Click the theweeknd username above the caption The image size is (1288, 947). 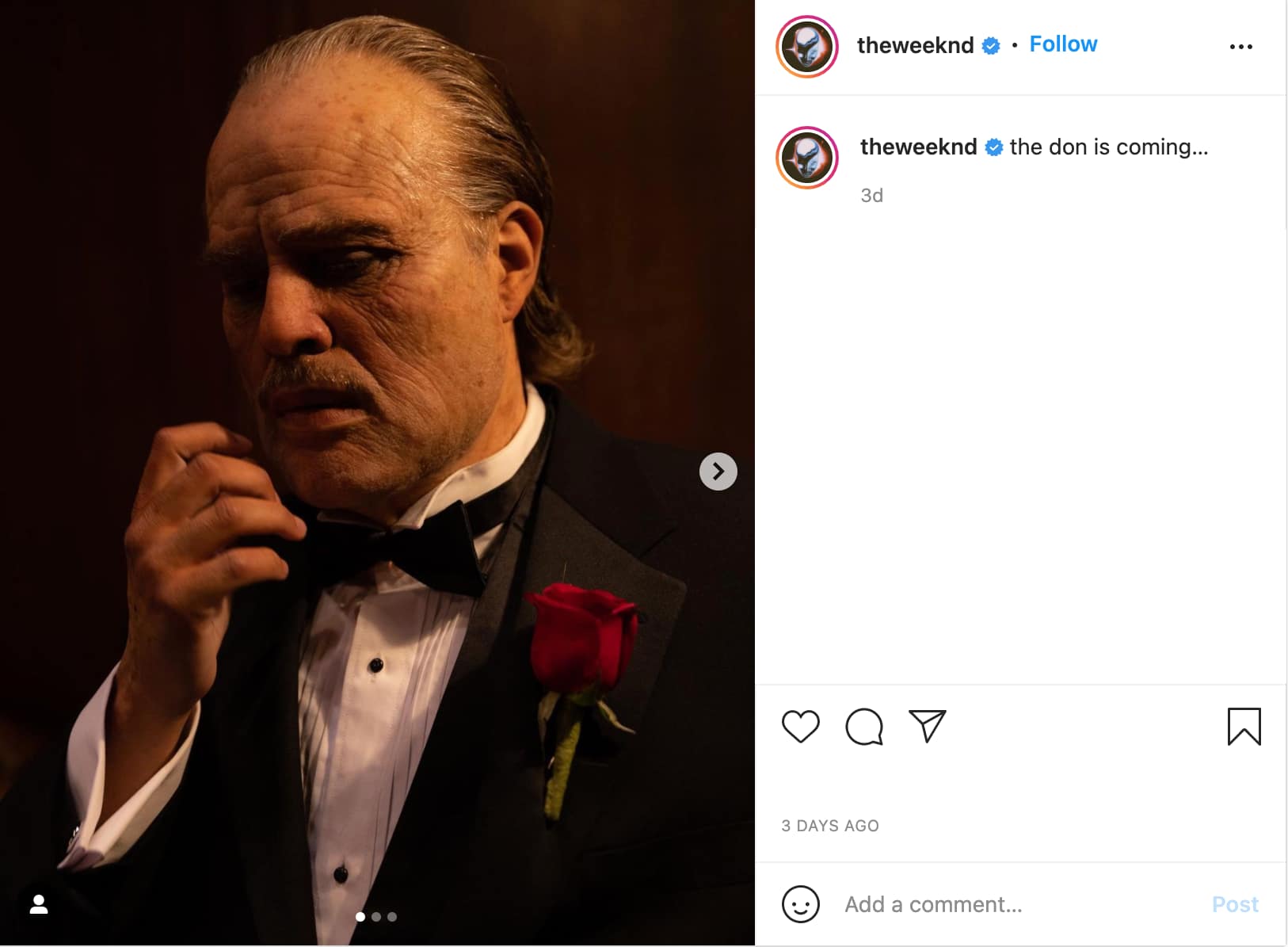pyautogui.click(x=918, y=147)
